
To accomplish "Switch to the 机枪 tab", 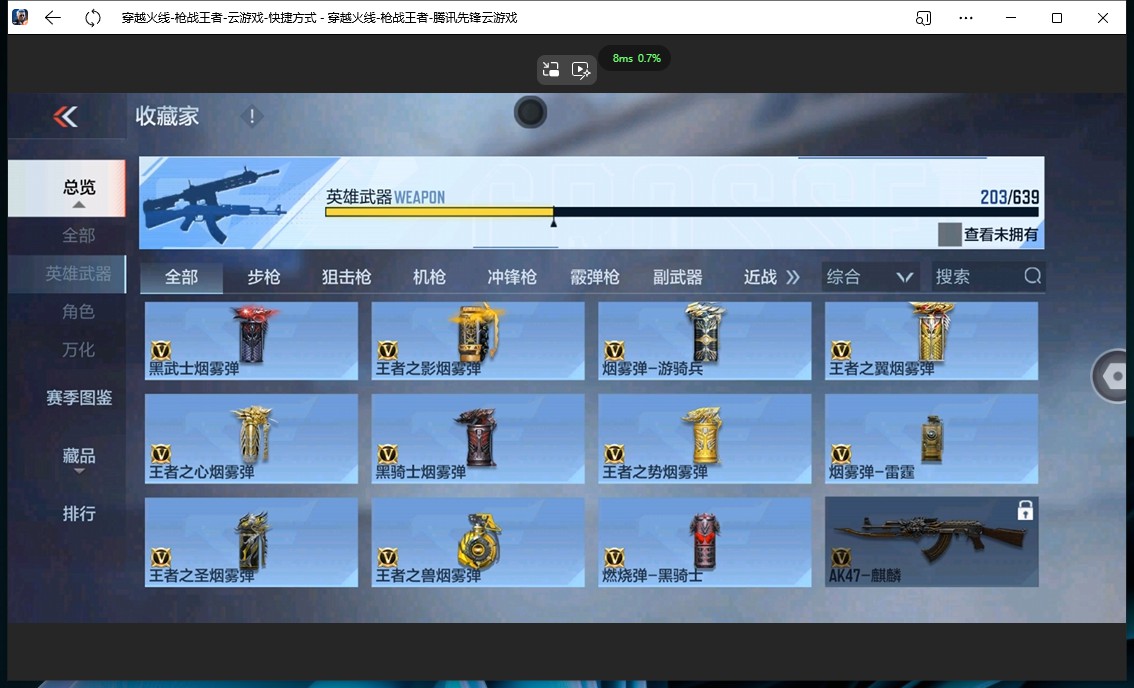I will [x=429, y=277].
